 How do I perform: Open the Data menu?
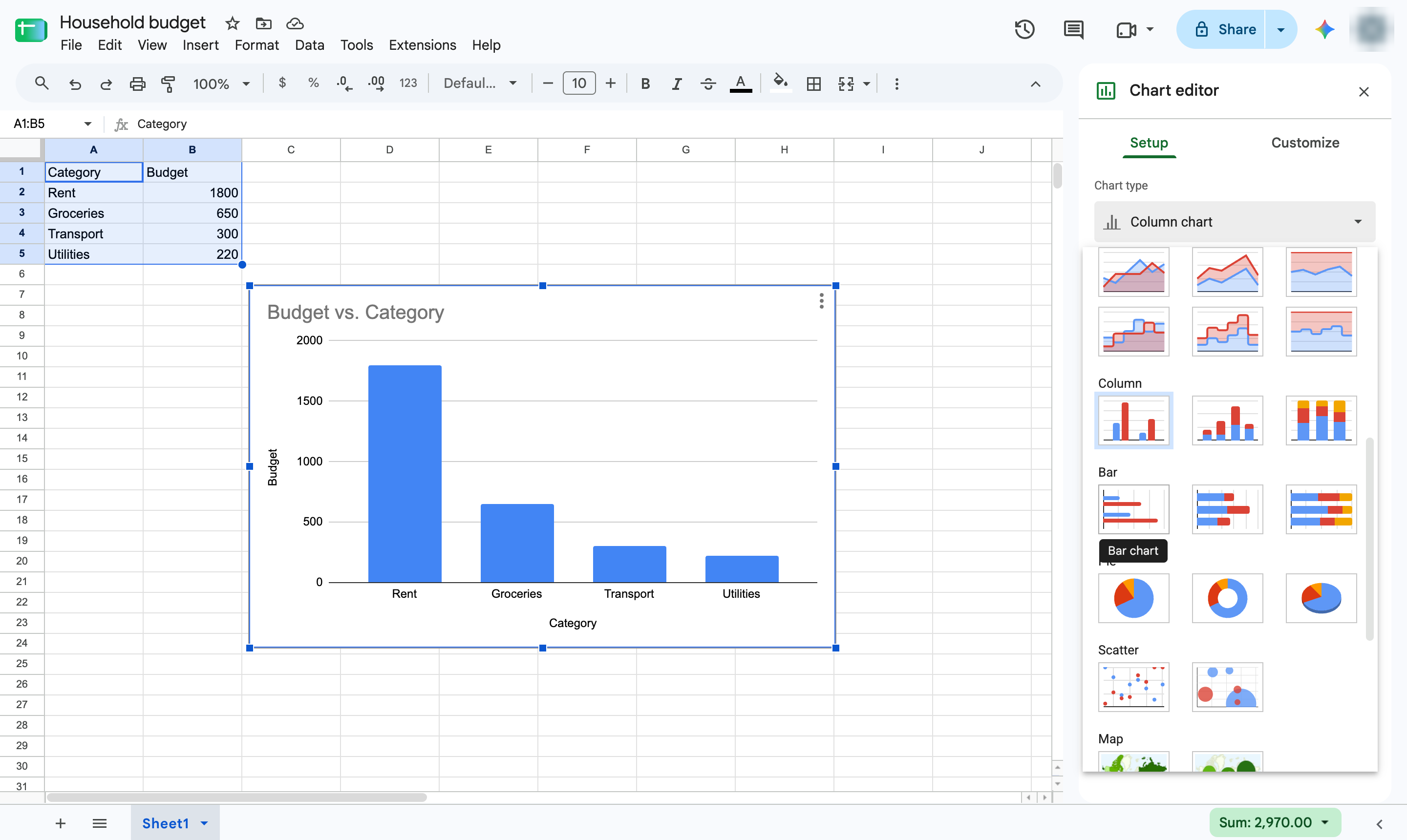(309, 45)
